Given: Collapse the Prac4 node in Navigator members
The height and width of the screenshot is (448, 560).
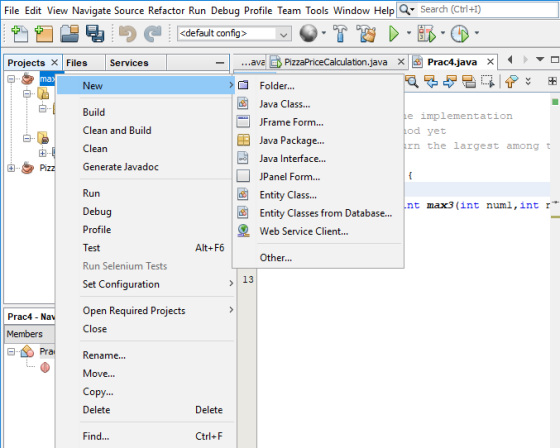Looking at the screenshot, I should click(x=11, y=352).
